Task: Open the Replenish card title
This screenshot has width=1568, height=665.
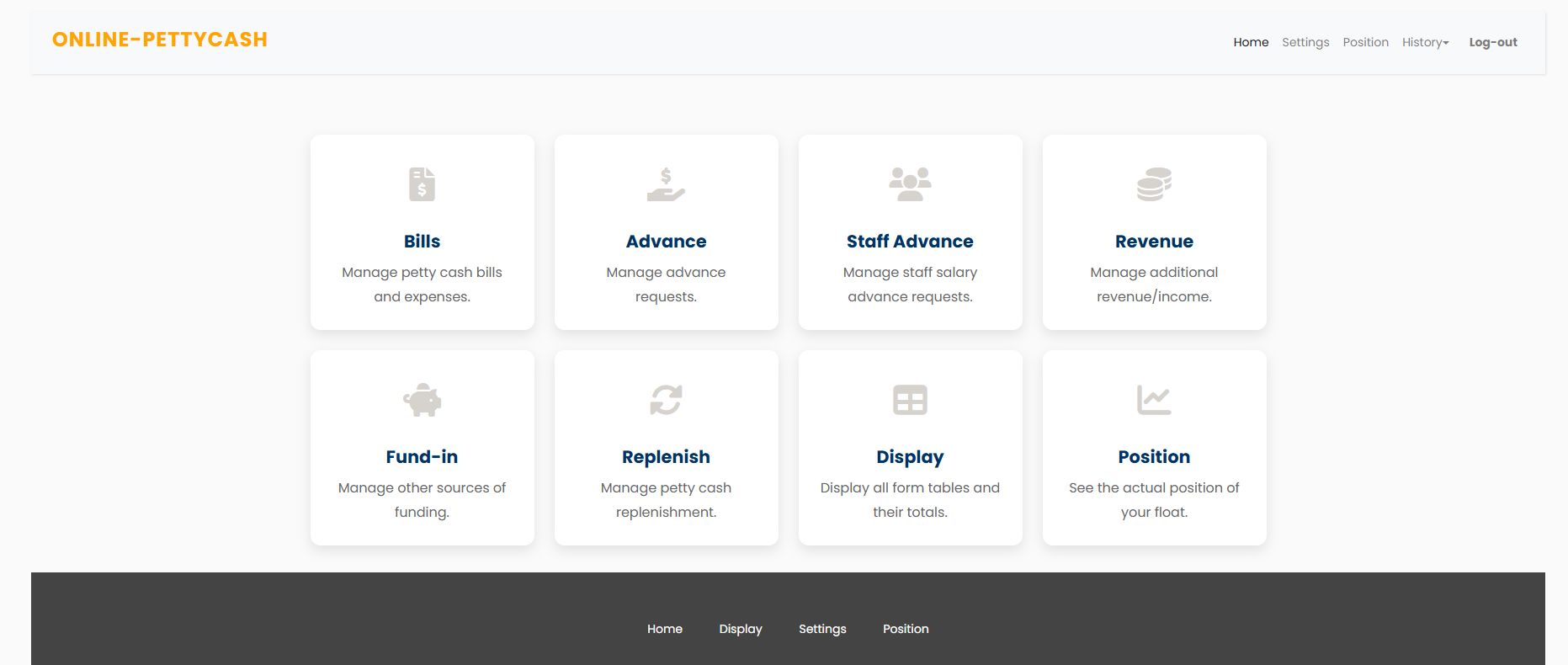Action: click(666, 457)
